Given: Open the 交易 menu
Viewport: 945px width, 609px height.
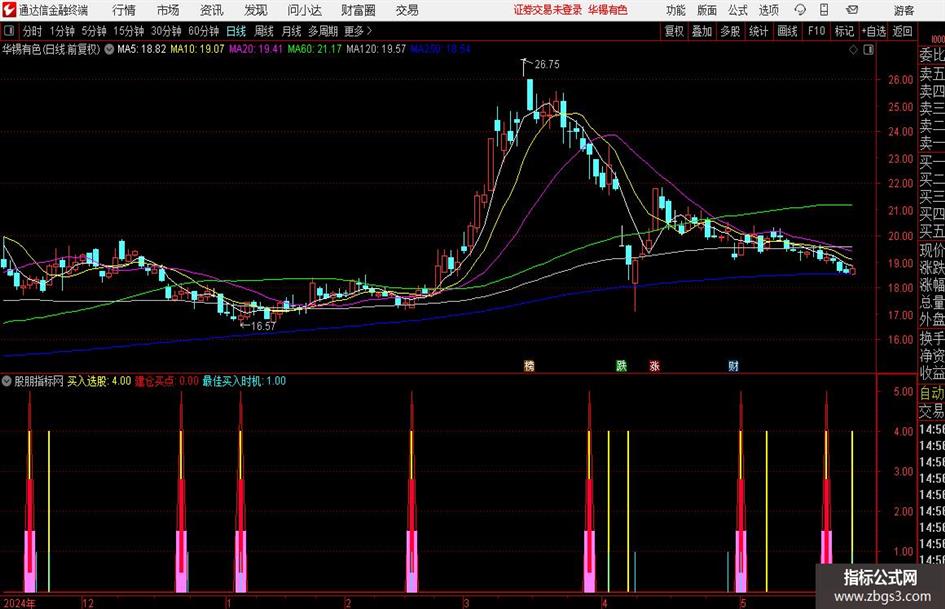Looking at the screenshot, I should (407, 10).
